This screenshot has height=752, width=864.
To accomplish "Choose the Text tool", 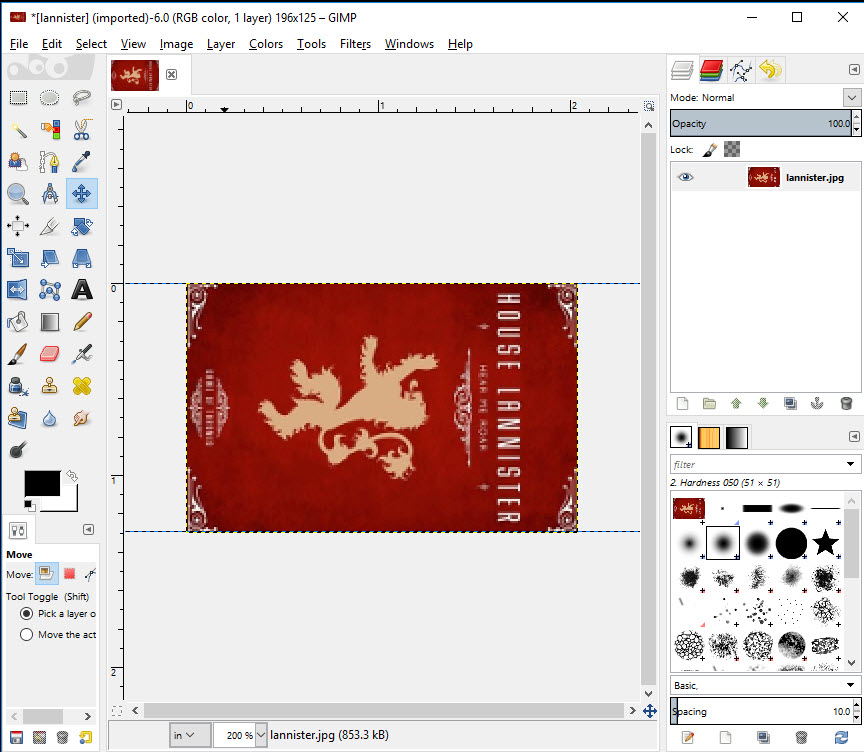I will point(82,290).
